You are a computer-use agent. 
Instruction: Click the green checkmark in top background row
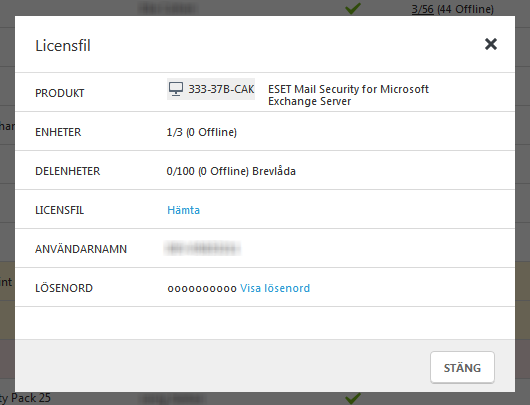click(x=353, y=8)
